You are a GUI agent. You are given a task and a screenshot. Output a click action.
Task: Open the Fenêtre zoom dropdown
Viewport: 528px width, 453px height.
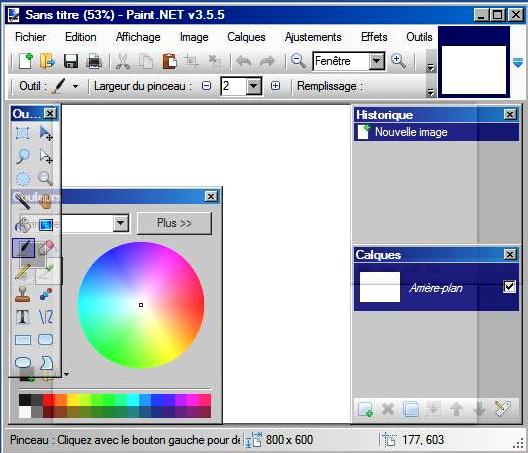pos(376,61)
